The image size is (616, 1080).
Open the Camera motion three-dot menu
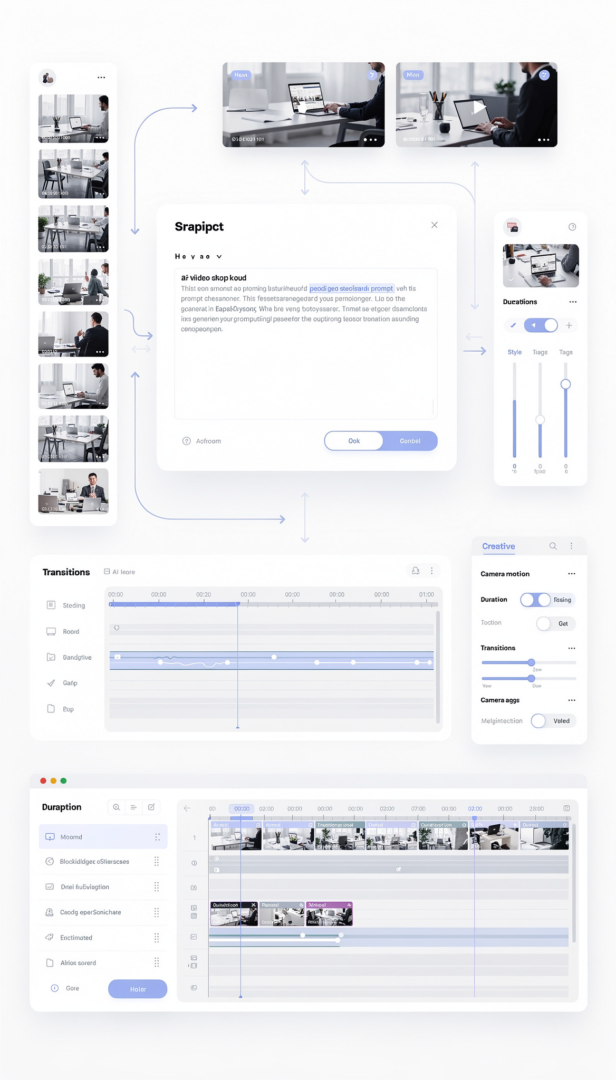point(572,574)
